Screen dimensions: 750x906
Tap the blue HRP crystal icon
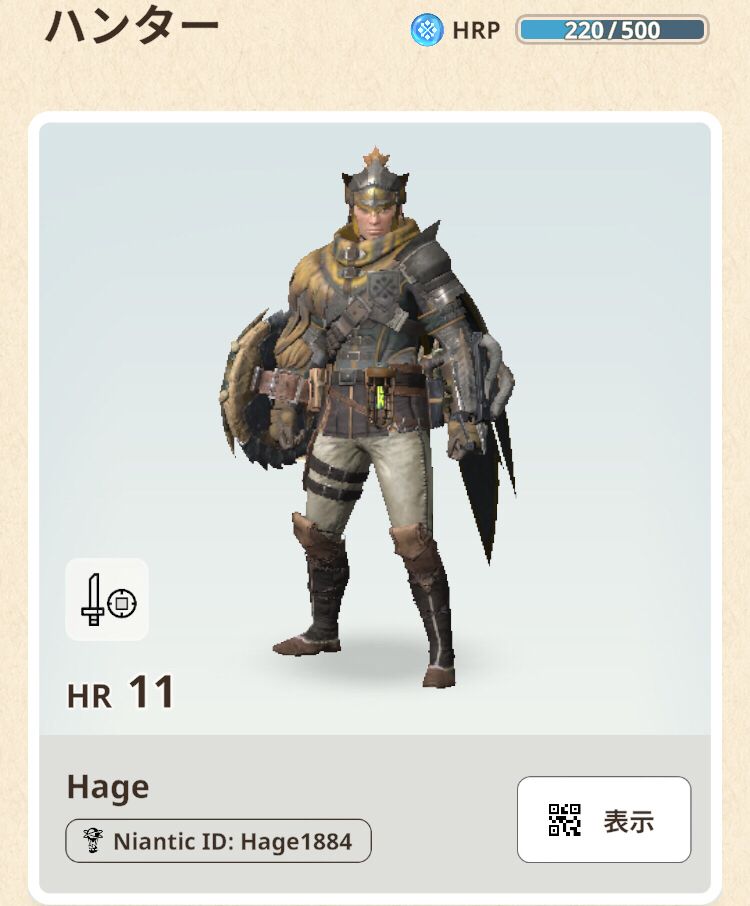tap(427, 30)
